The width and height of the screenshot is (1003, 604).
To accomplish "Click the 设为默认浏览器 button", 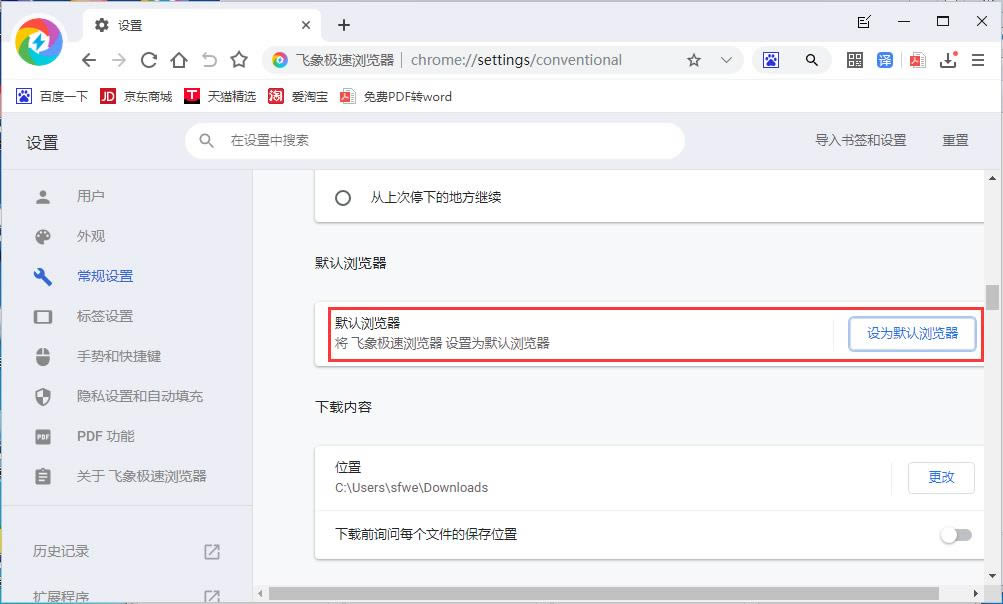I will (x=912, y=334).
